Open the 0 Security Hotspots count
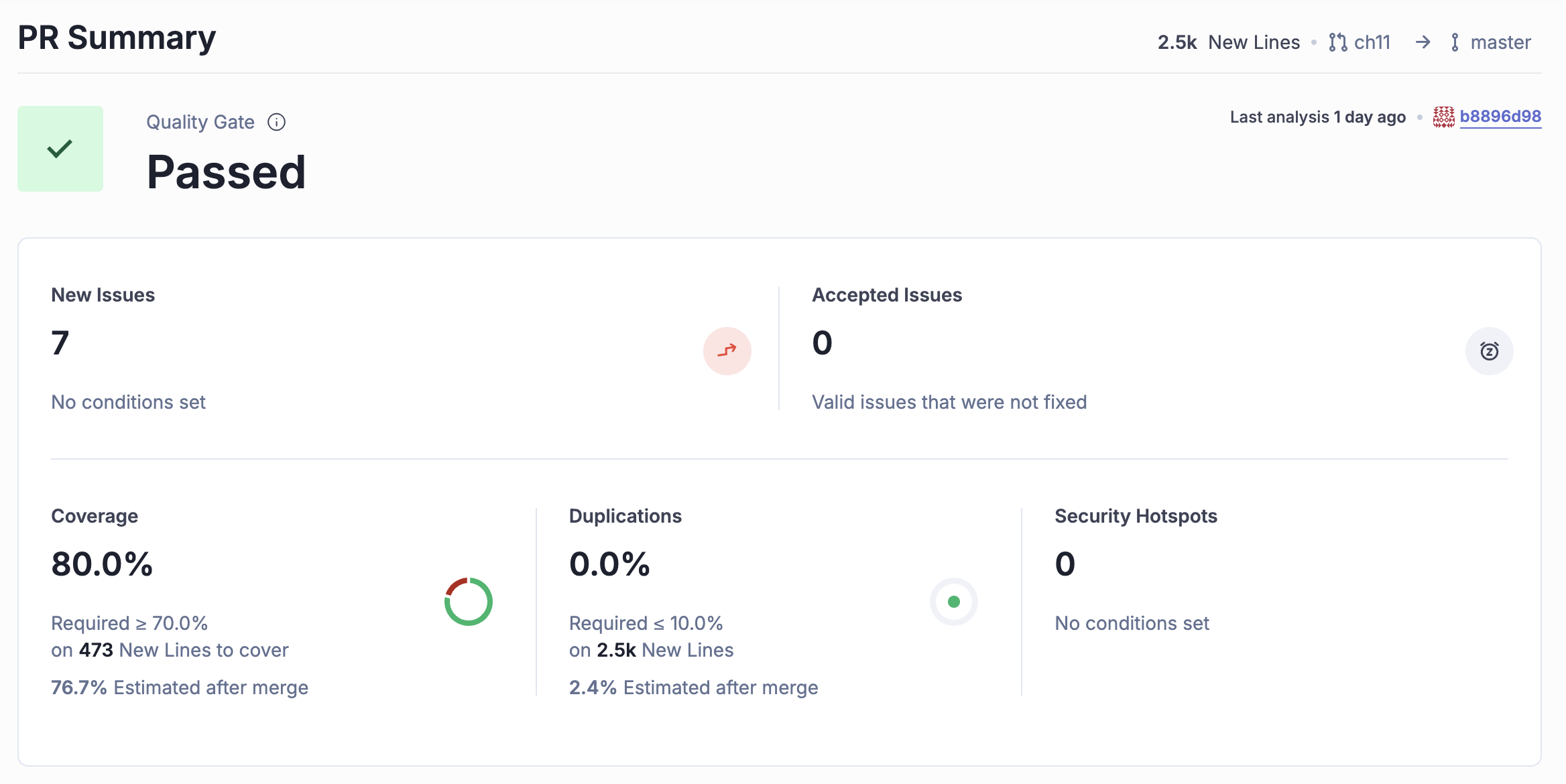Viewport: 1566px width, 784px height. [1065, 564]
